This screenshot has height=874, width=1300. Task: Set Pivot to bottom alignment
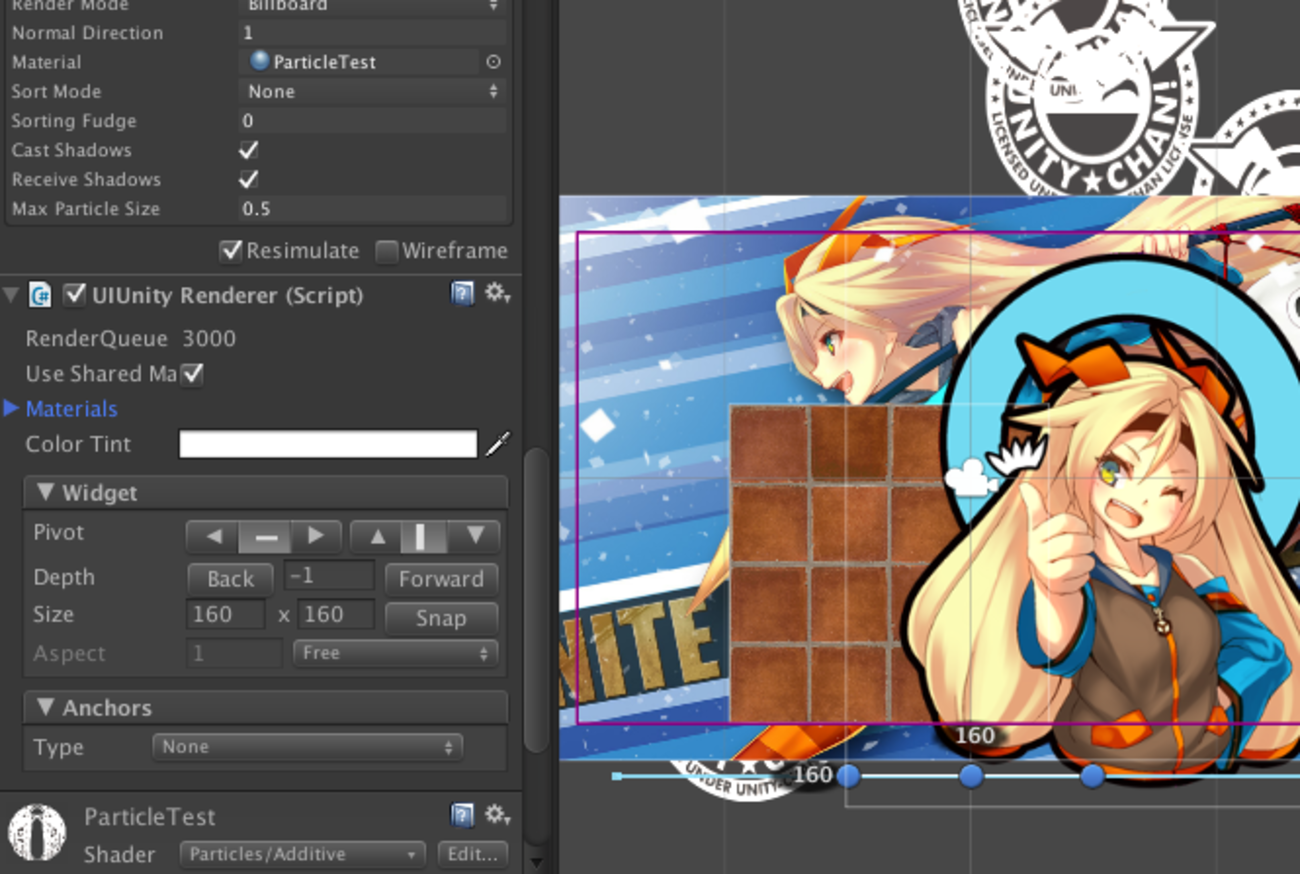click(474, 537)
